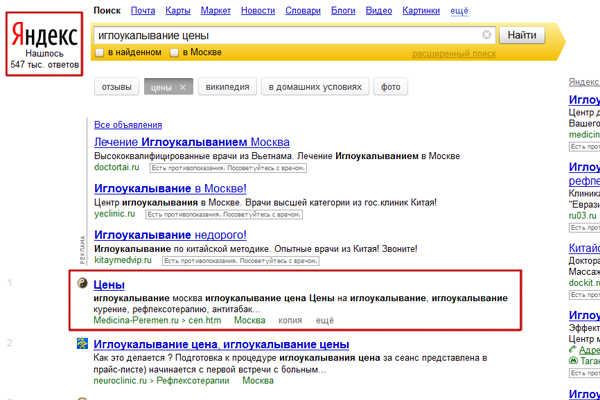This screenshot has width=600, height=400.
Task: Expand 'ещё' under the Medicina-Peremen.ru result
Action: (x=324, y=320)
